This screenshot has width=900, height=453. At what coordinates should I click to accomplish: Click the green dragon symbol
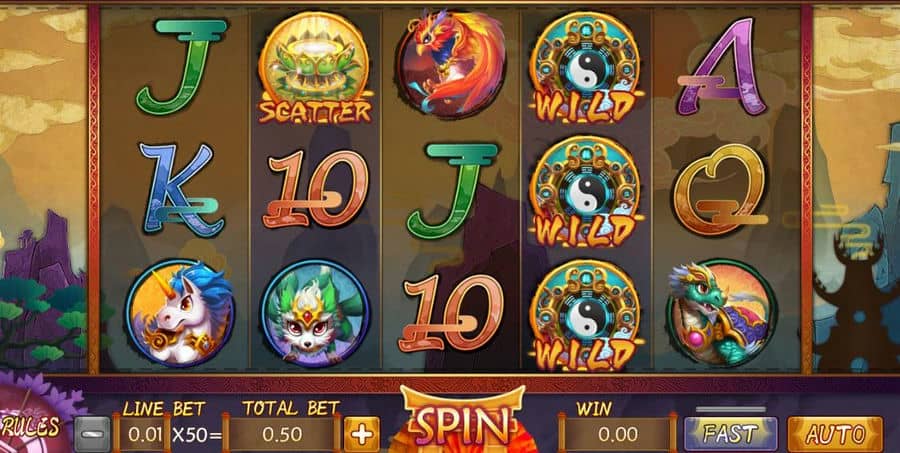pos(721,313)
